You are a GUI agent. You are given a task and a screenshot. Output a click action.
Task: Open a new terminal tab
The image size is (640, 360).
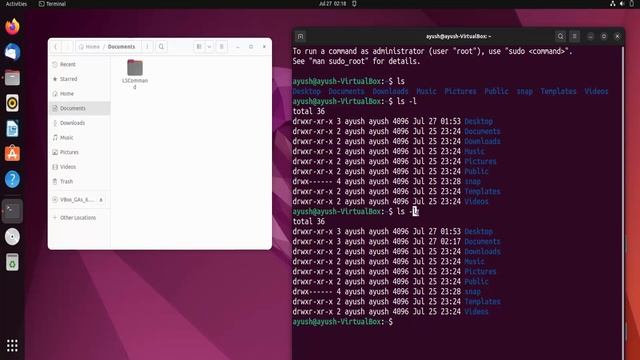point(300,36)
